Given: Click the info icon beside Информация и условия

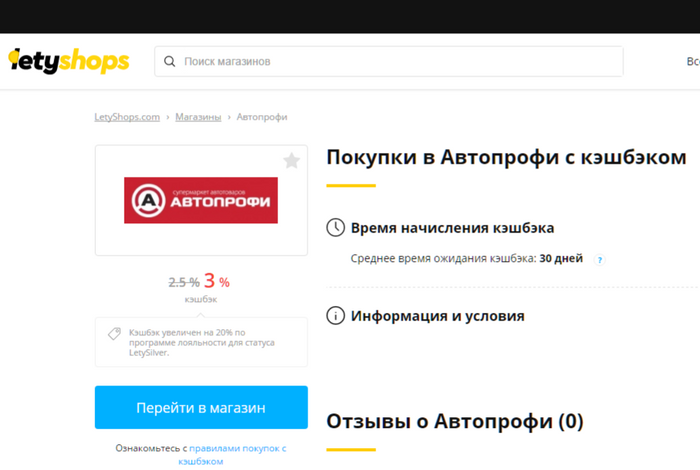Looking at the screenshot, I should coord(335,316).
